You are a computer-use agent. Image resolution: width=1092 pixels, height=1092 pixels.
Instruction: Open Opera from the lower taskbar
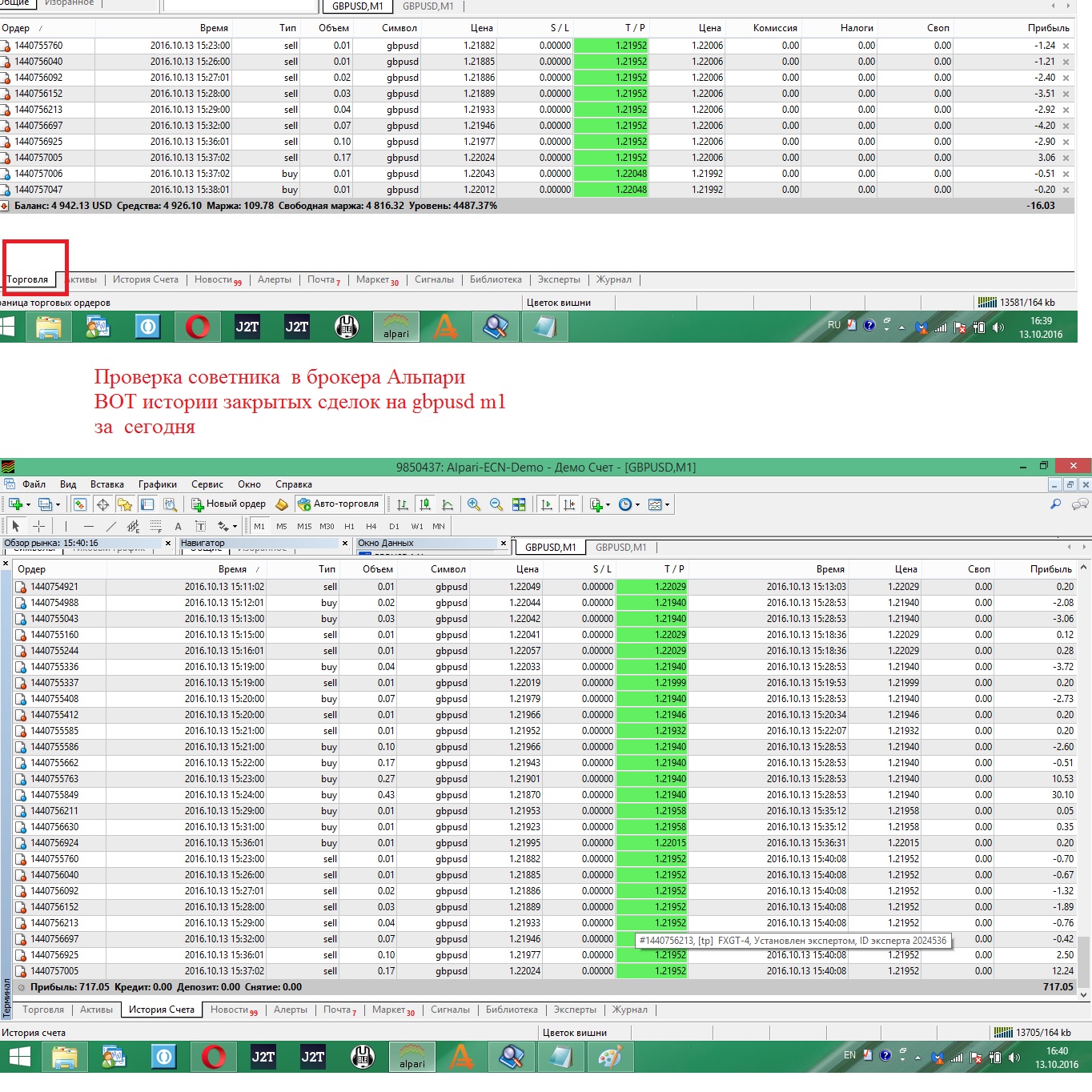click(214, 1057)
